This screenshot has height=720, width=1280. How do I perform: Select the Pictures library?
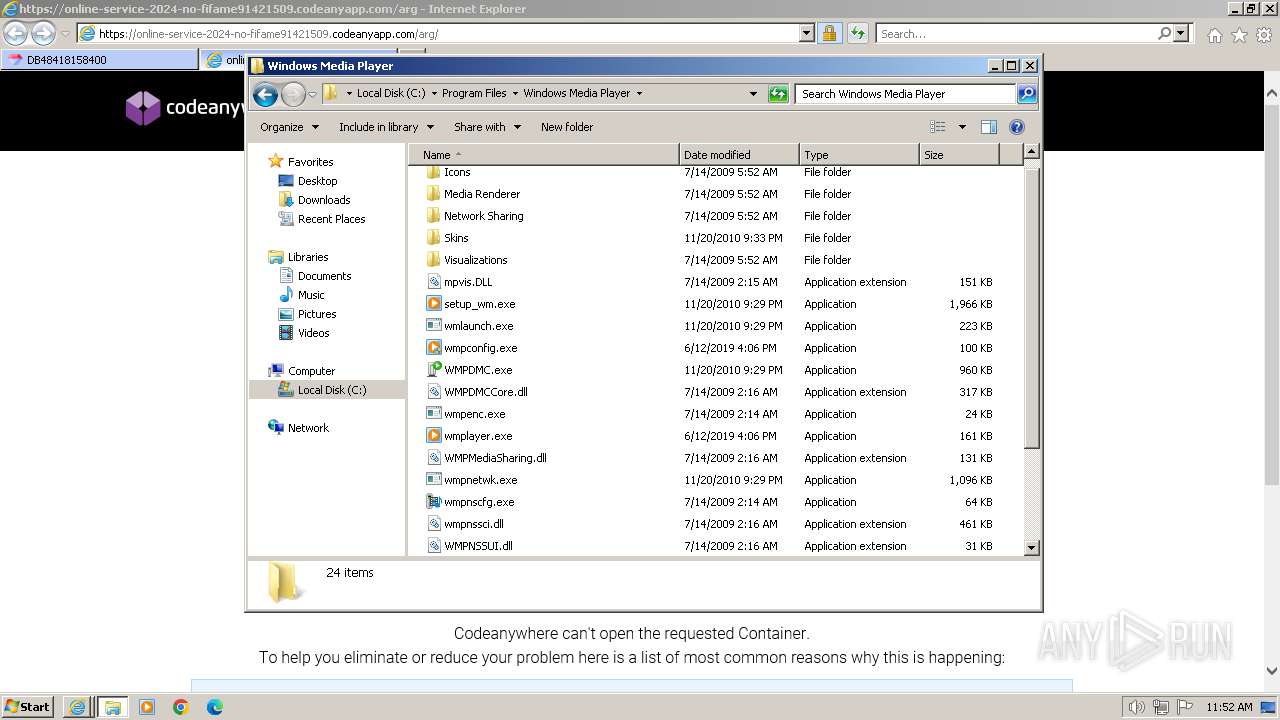[317, 314]
